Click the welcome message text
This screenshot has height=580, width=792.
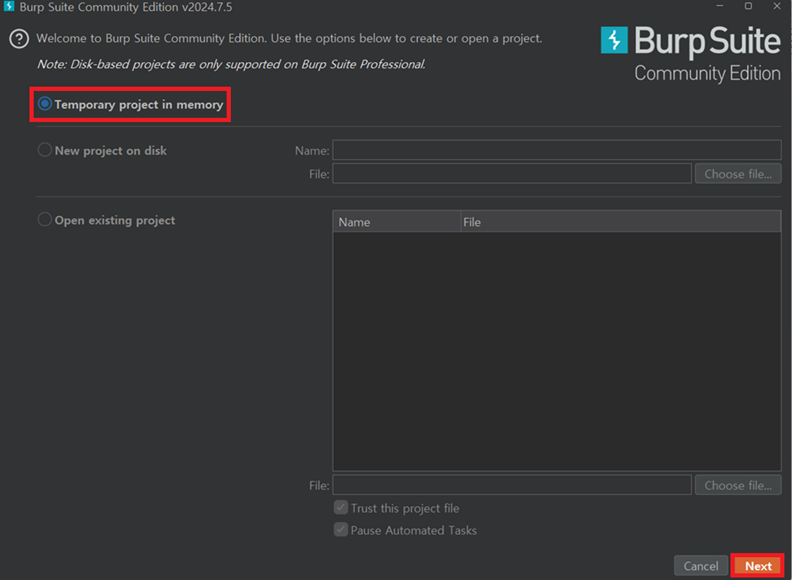pos(289,38)
